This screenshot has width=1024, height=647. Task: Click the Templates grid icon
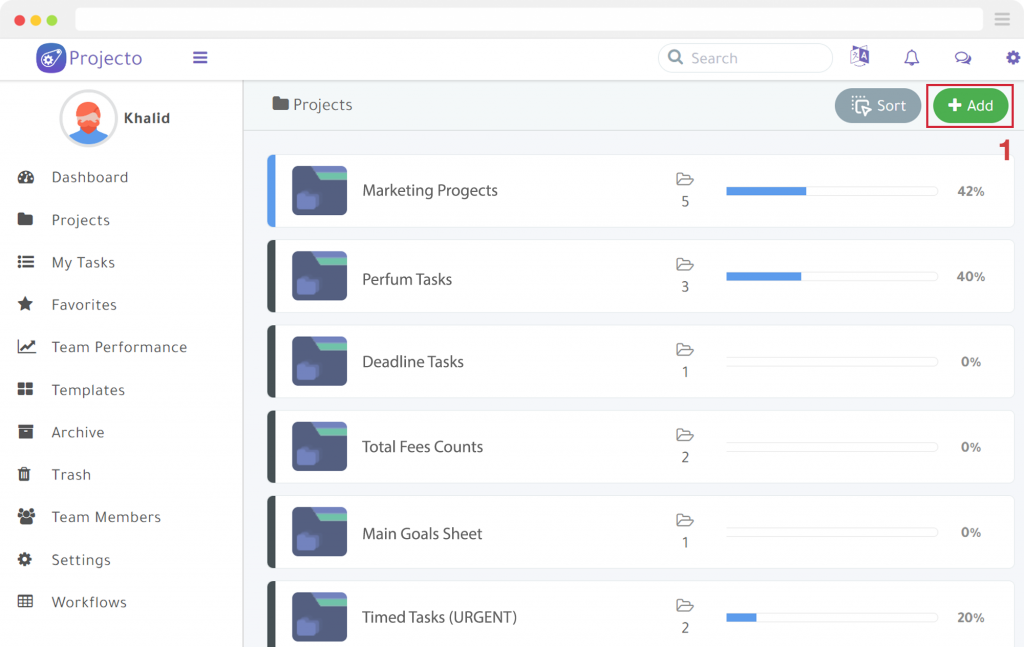25,389
